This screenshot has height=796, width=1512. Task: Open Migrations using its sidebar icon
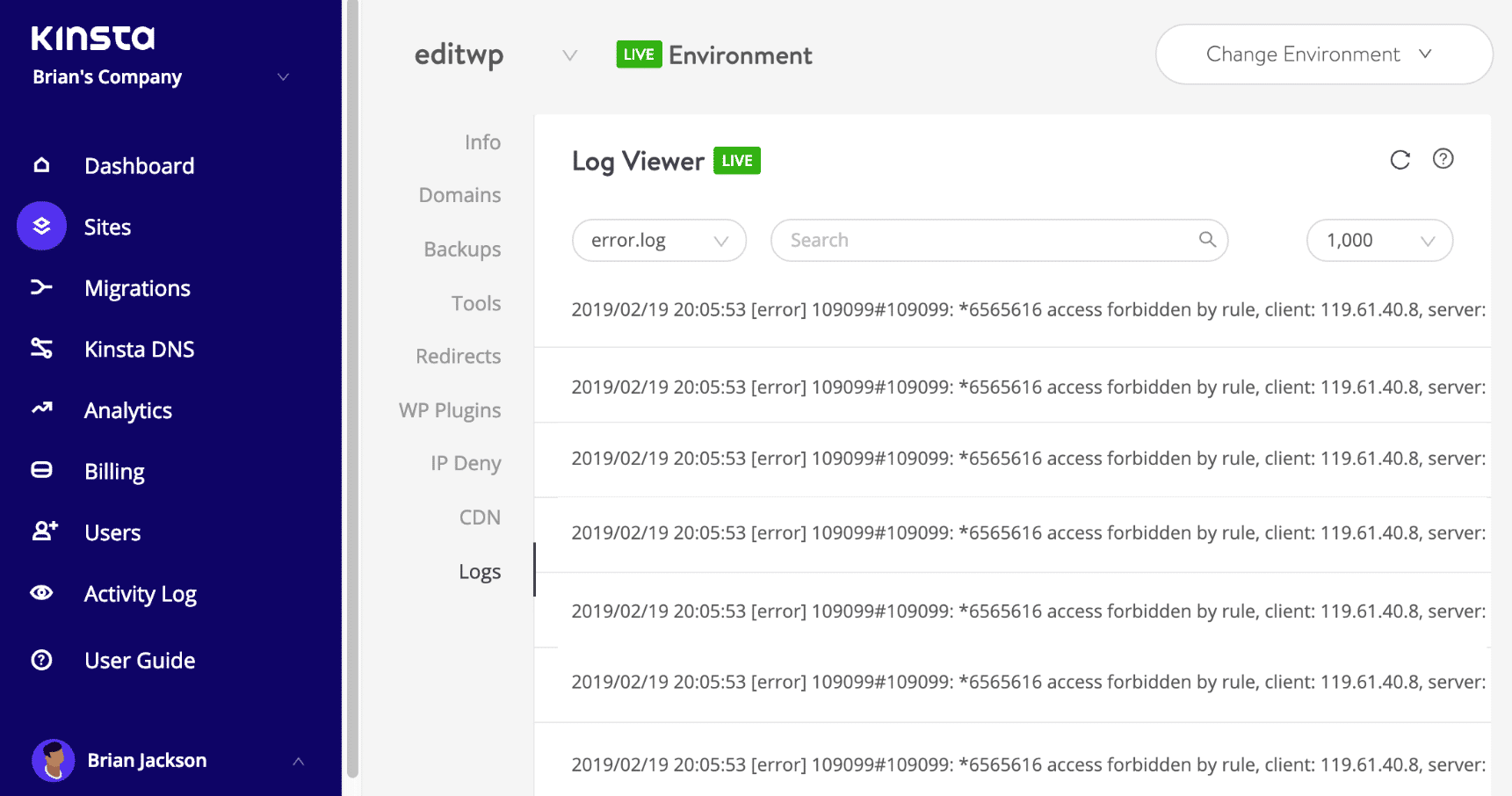point(41,287)
